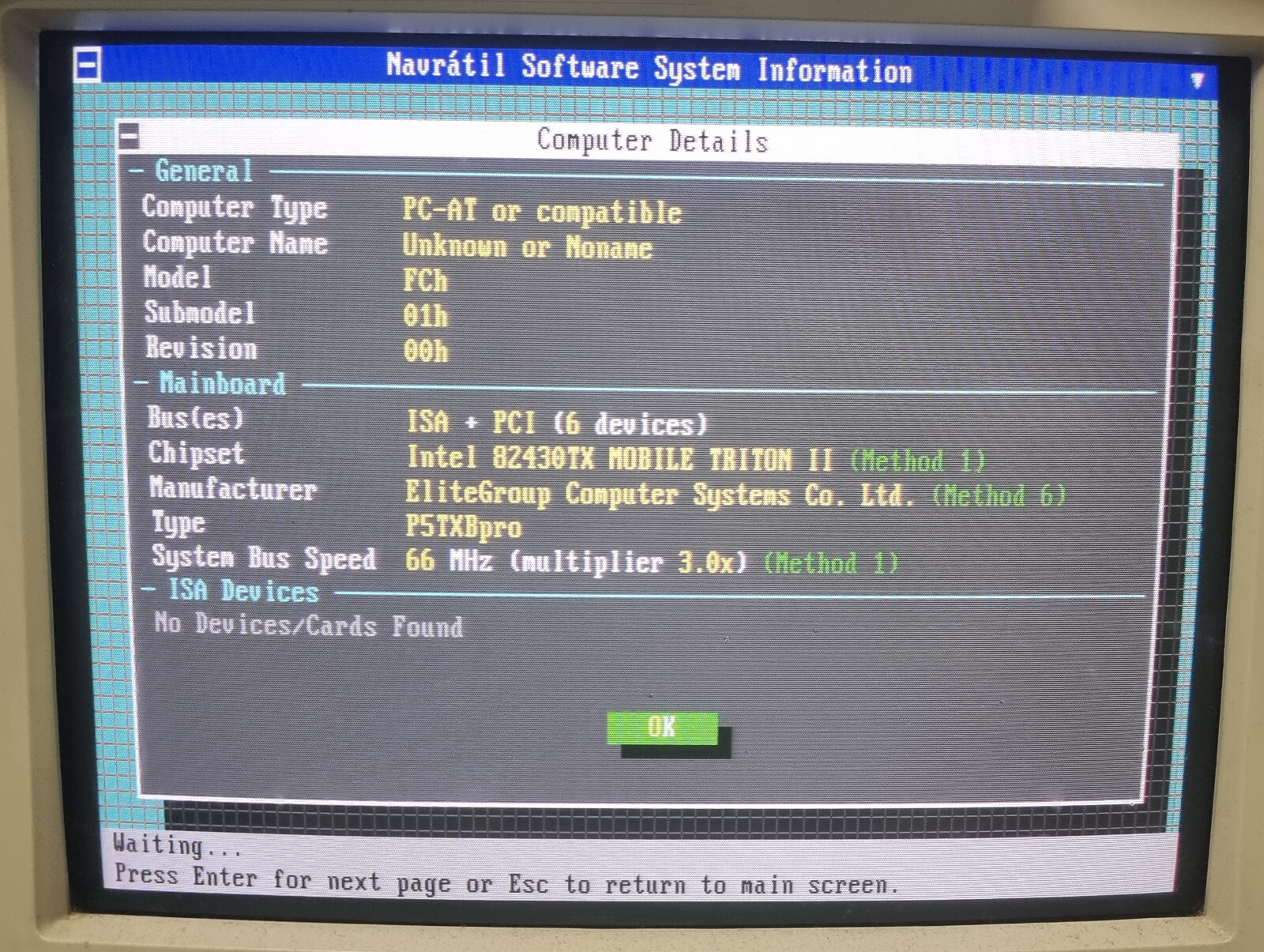Viewport: 1264px width, 952px height.
Task: Click the mainboard type 'P5TXBpro'
Action: point(463,526)
